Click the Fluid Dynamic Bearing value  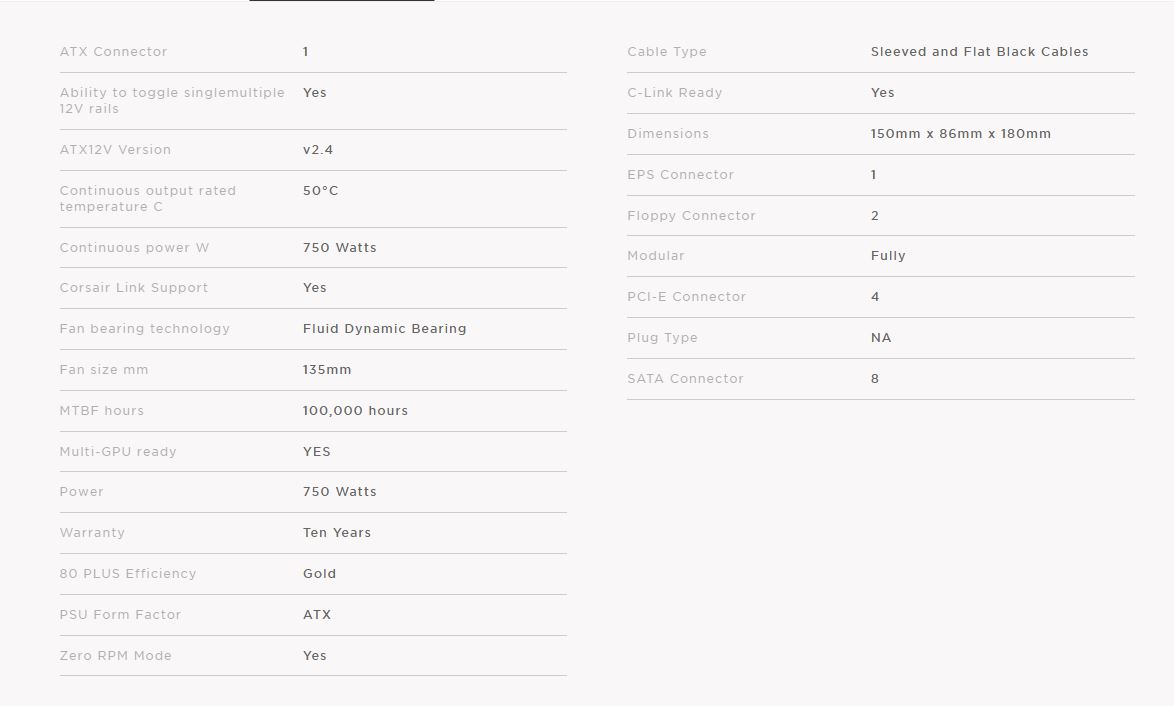(x=384, y=329)
